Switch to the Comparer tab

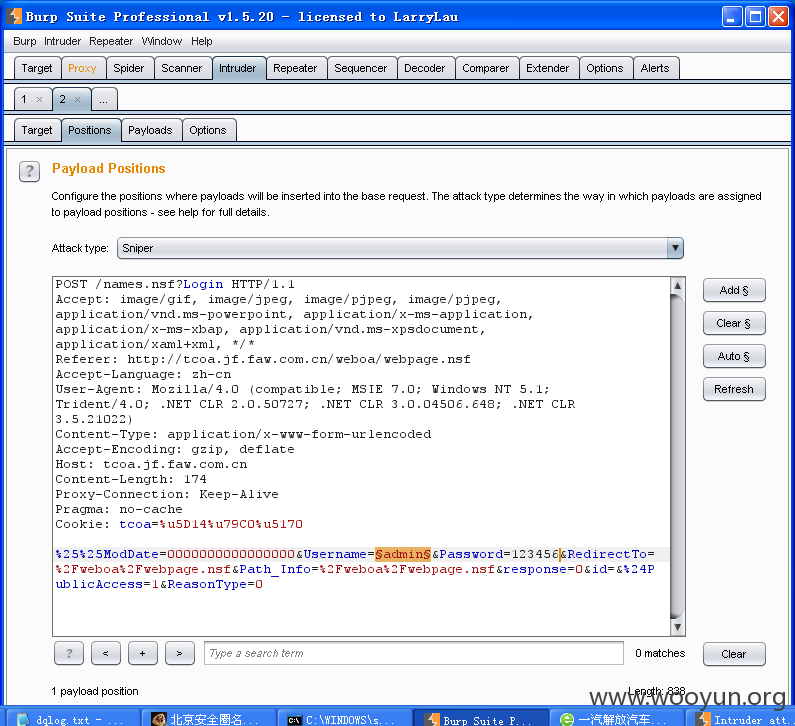tap(485, 68)
